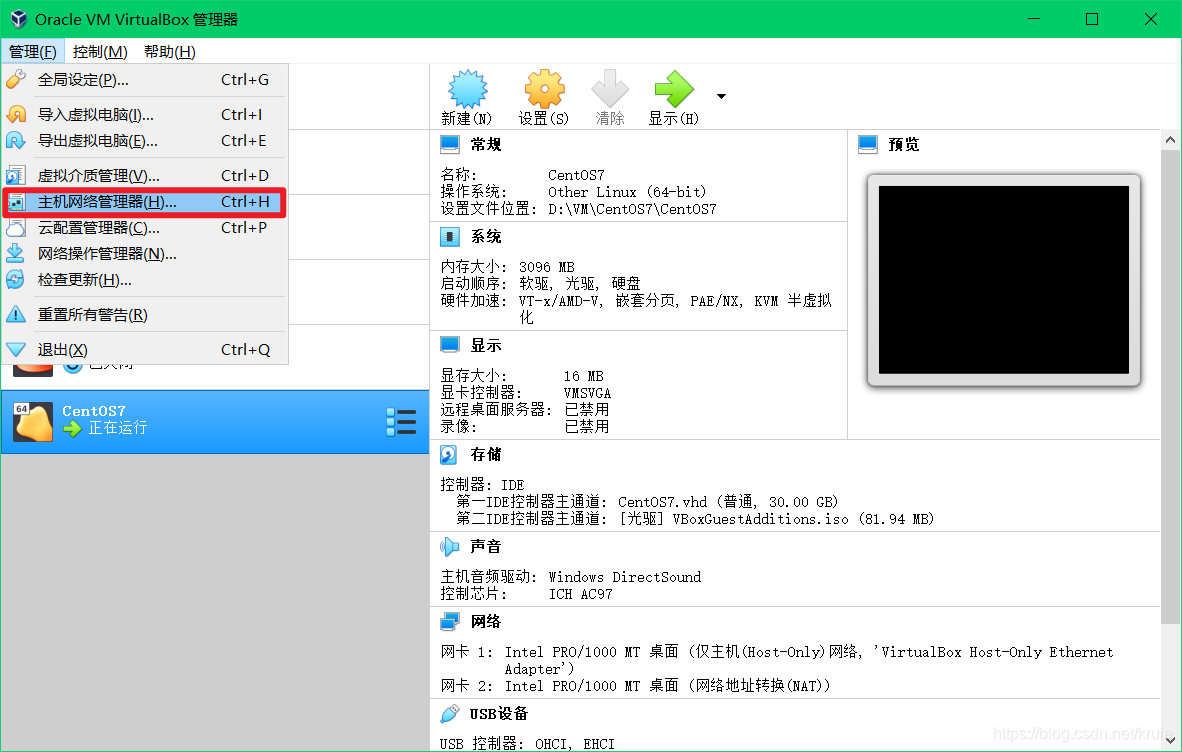Click the 显示 display section header
This screenshot has height=752, width=1182.
[x=485, y=346]
